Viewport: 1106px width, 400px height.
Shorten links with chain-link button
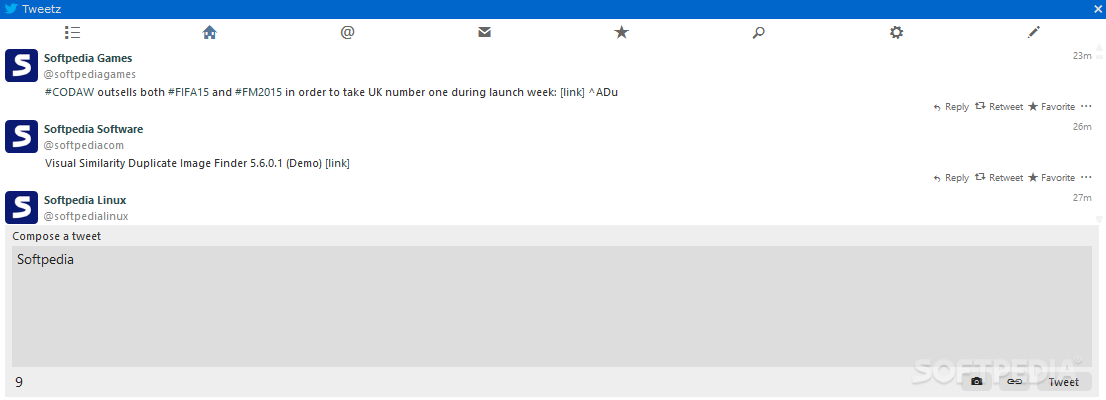click(1014, 382)
